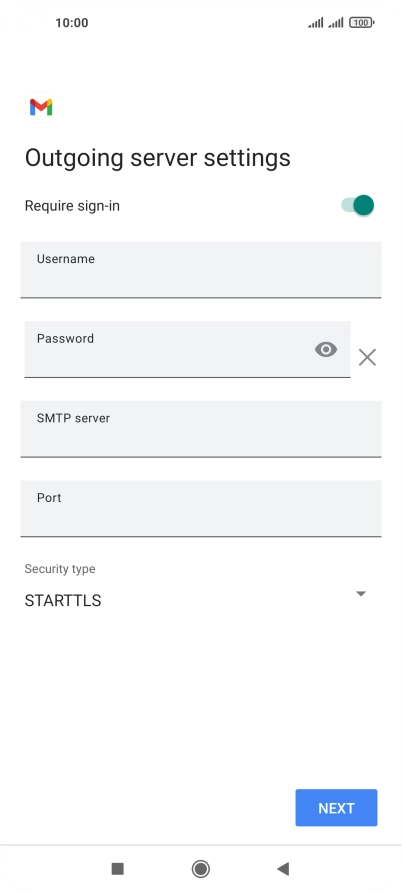Tap the Require sign-in label

[x=72, y=206]
